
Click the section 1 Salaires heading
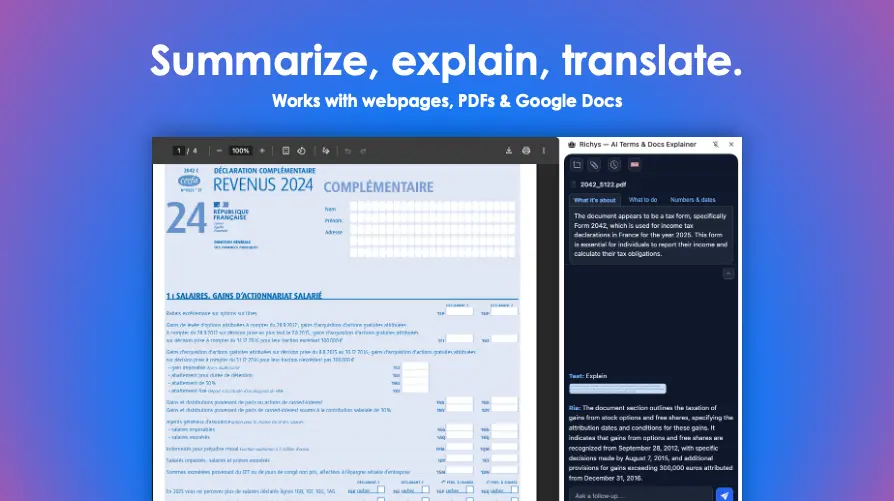[x=244, y=296]
